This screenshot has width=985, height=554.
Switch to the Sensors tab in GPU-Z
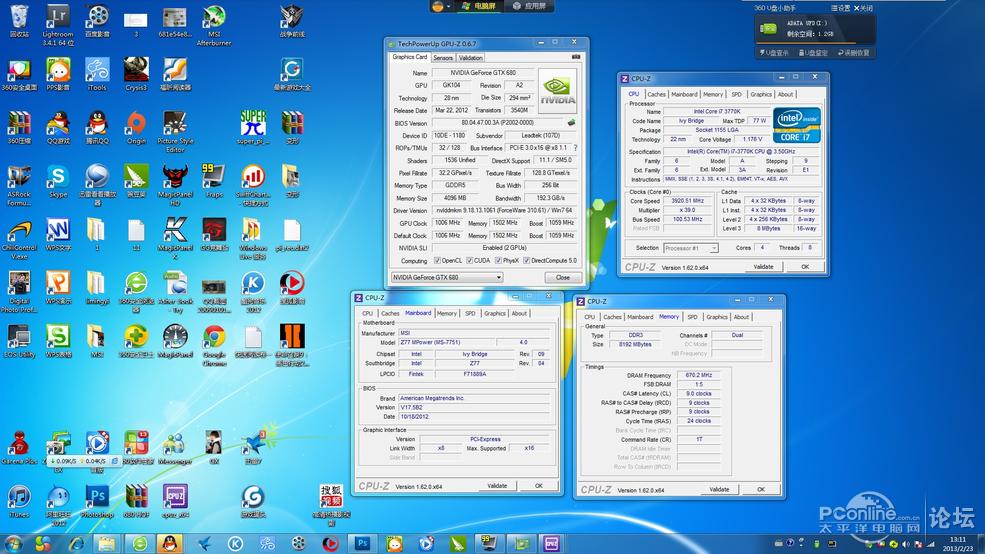[443, 58]
